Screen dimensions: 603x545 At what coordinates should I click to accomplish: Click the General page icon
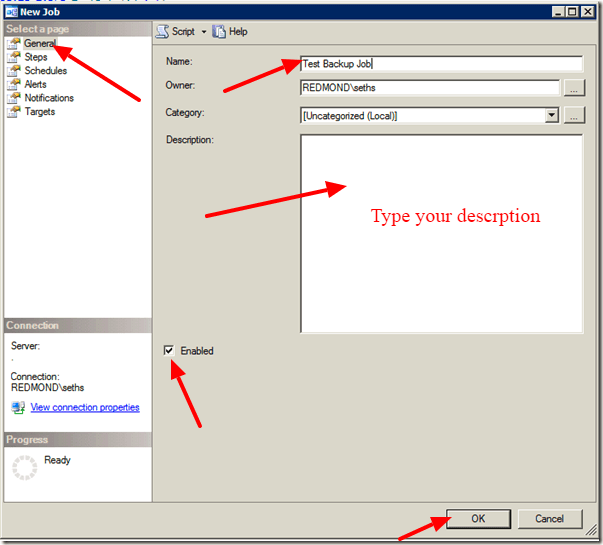tap(14, 43)
